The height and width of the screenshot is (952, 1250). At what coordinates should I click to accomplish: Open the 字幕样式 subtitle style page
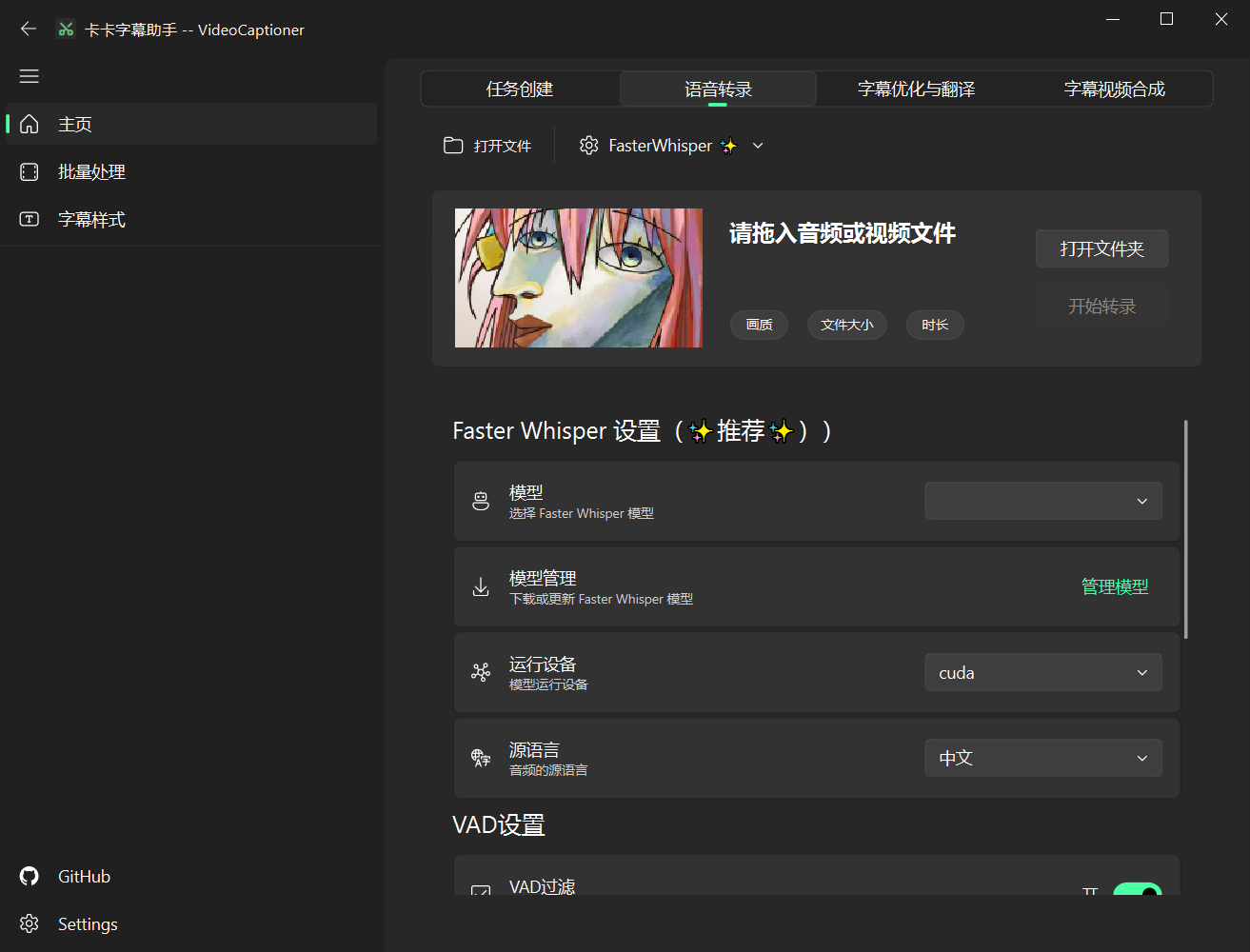(x=91, y=220)
